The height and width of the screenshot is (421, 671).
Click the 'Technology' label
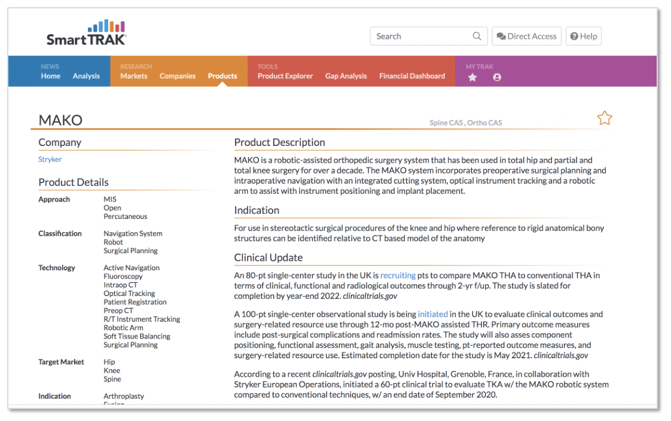[x=56, y=268]
